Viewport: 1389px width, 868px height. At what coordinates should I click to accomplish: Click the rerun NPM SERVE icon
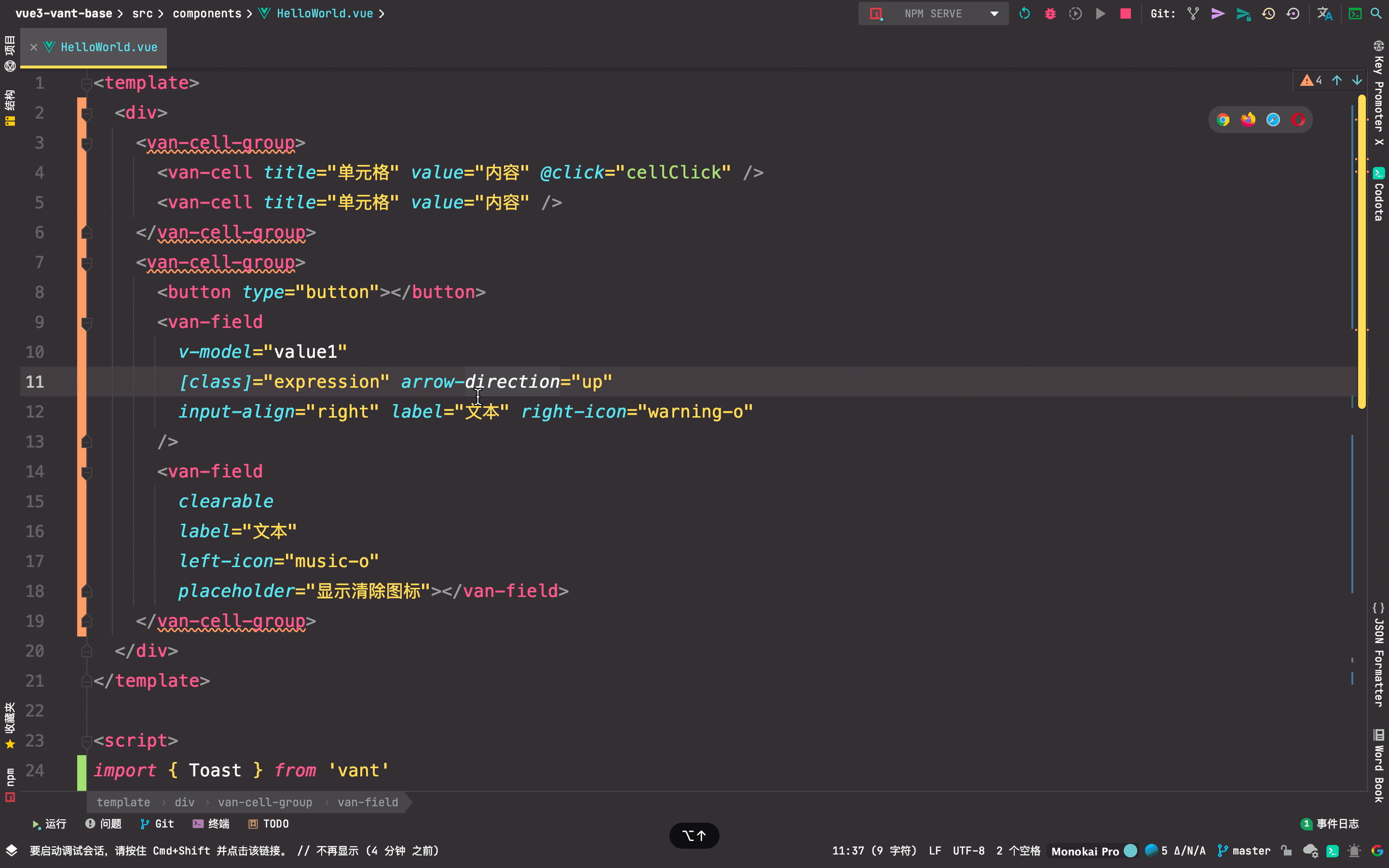click(1024, 13)
